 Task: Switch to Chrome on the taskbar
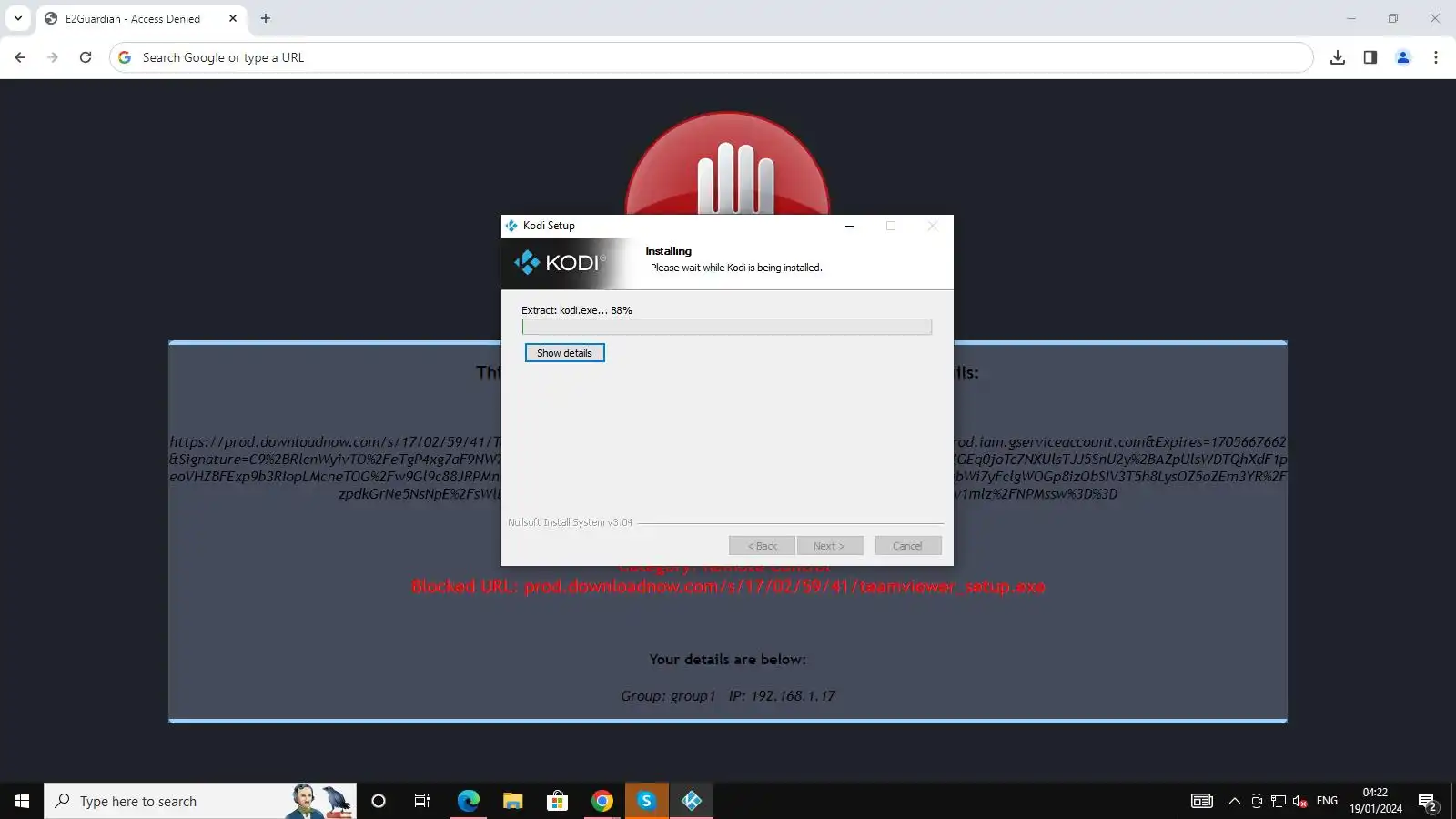[602, 801]
